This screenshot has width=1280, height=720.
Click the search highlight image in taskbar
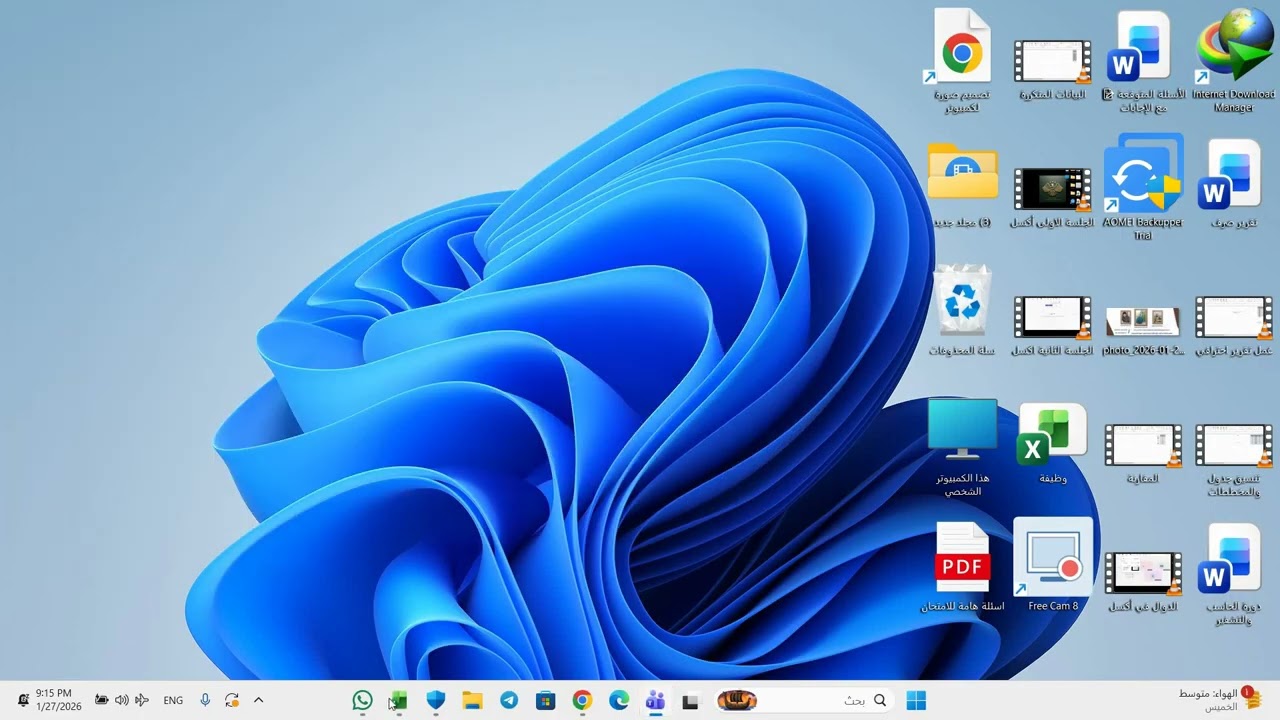736,701
